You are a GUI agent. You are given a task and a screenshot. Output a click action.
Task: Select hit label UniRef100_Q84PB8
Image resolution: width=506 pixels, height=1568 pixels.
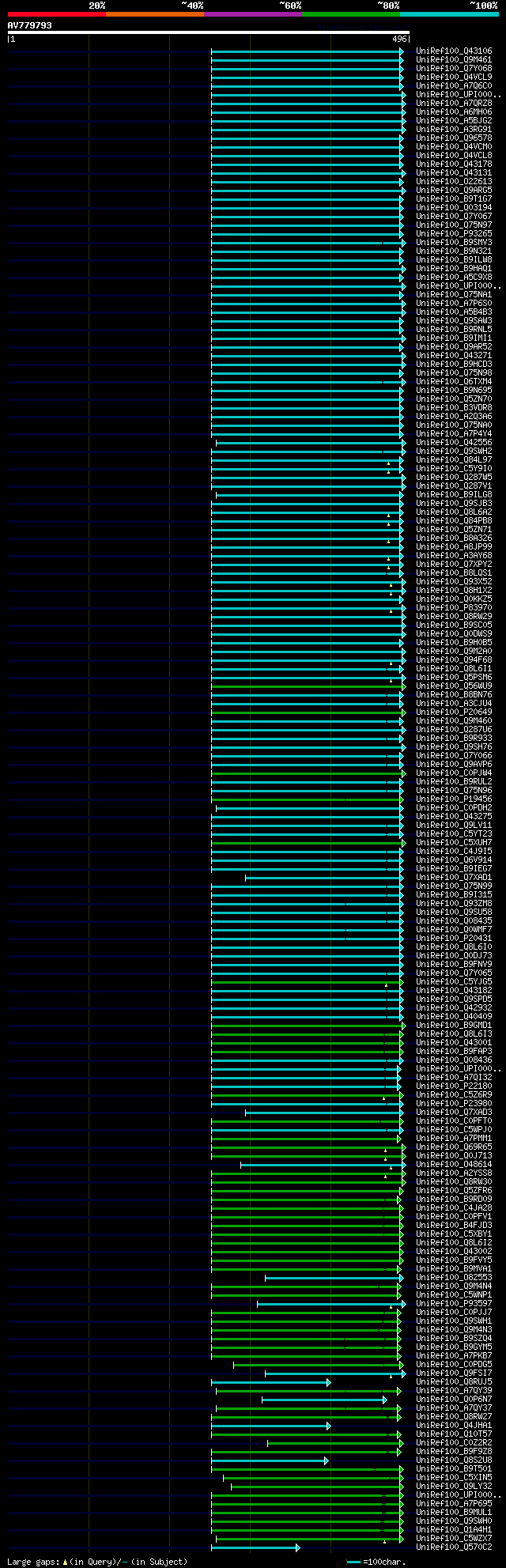(454, 521)
